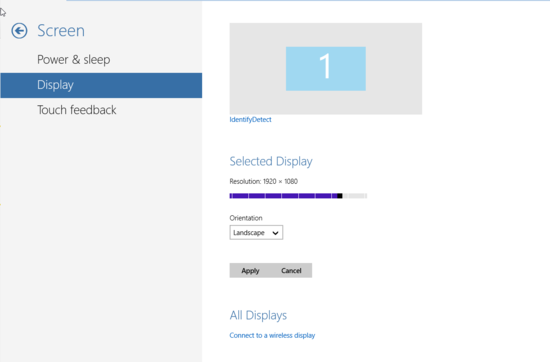Open the Orientation Landscape dropdown
550x362 pixels.
(256, 233)
